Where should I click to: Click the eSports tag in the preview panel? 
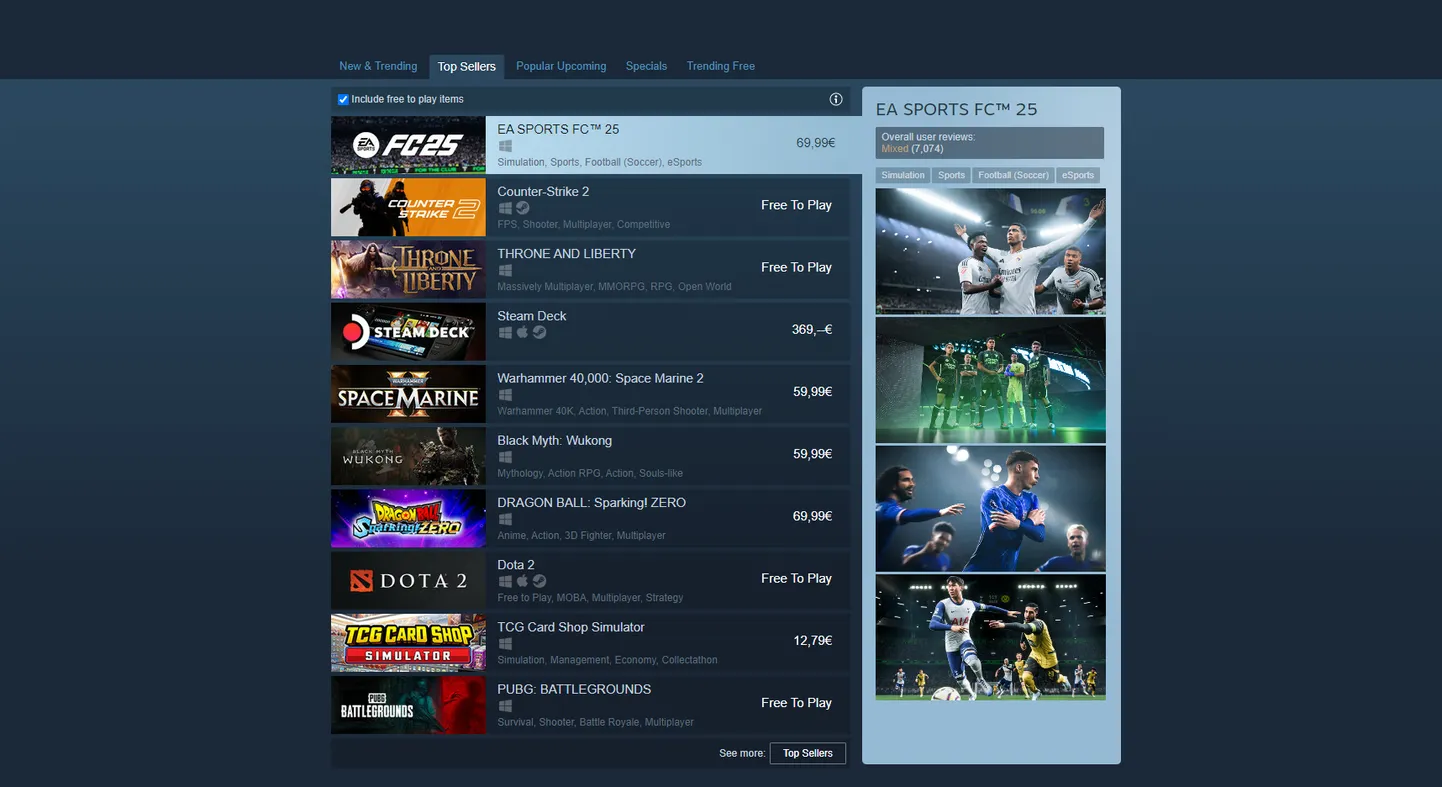point(1078,175)
